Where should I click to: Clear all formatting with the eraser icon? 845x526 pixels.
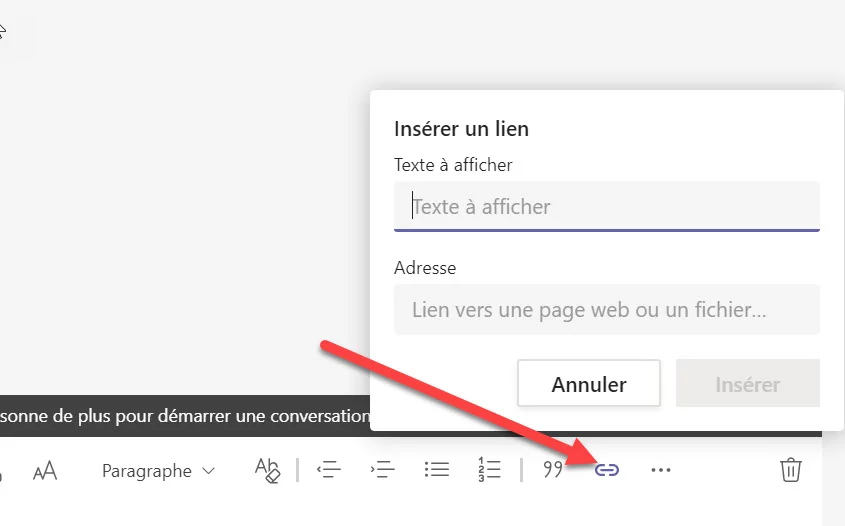267,470
